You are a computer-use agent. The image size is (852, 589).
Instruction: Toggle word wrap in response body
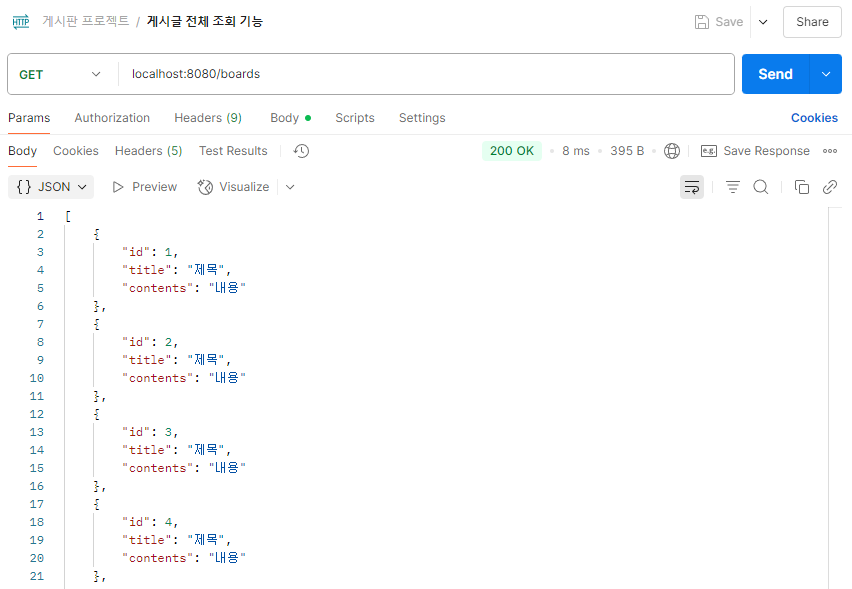point(692,187)
